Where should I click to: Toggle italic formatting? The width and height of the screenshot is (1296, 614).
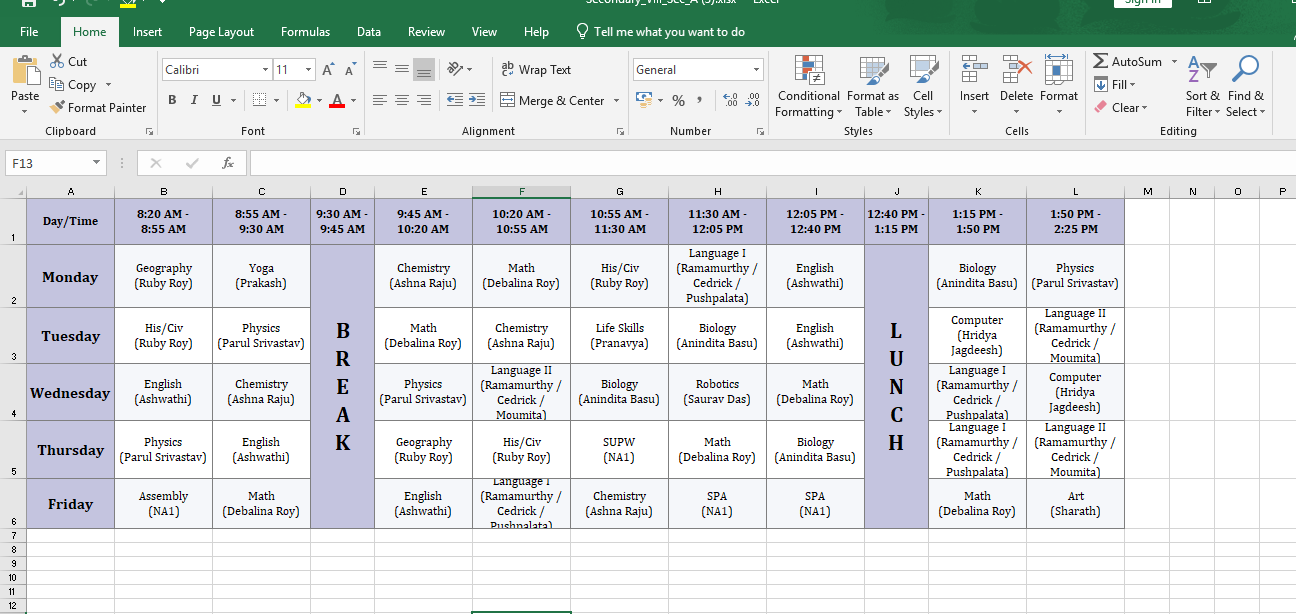tap(194, 100)
